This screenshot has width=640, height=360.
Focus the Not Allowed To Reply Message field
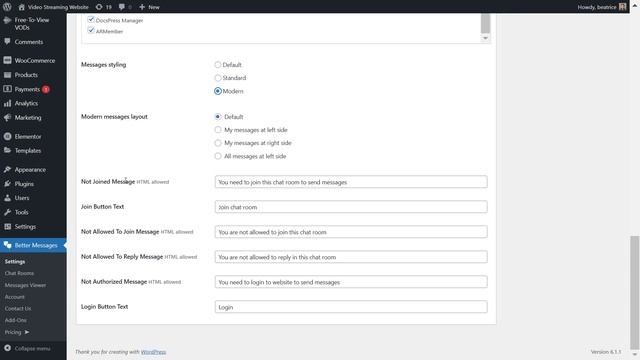[351, 257]
